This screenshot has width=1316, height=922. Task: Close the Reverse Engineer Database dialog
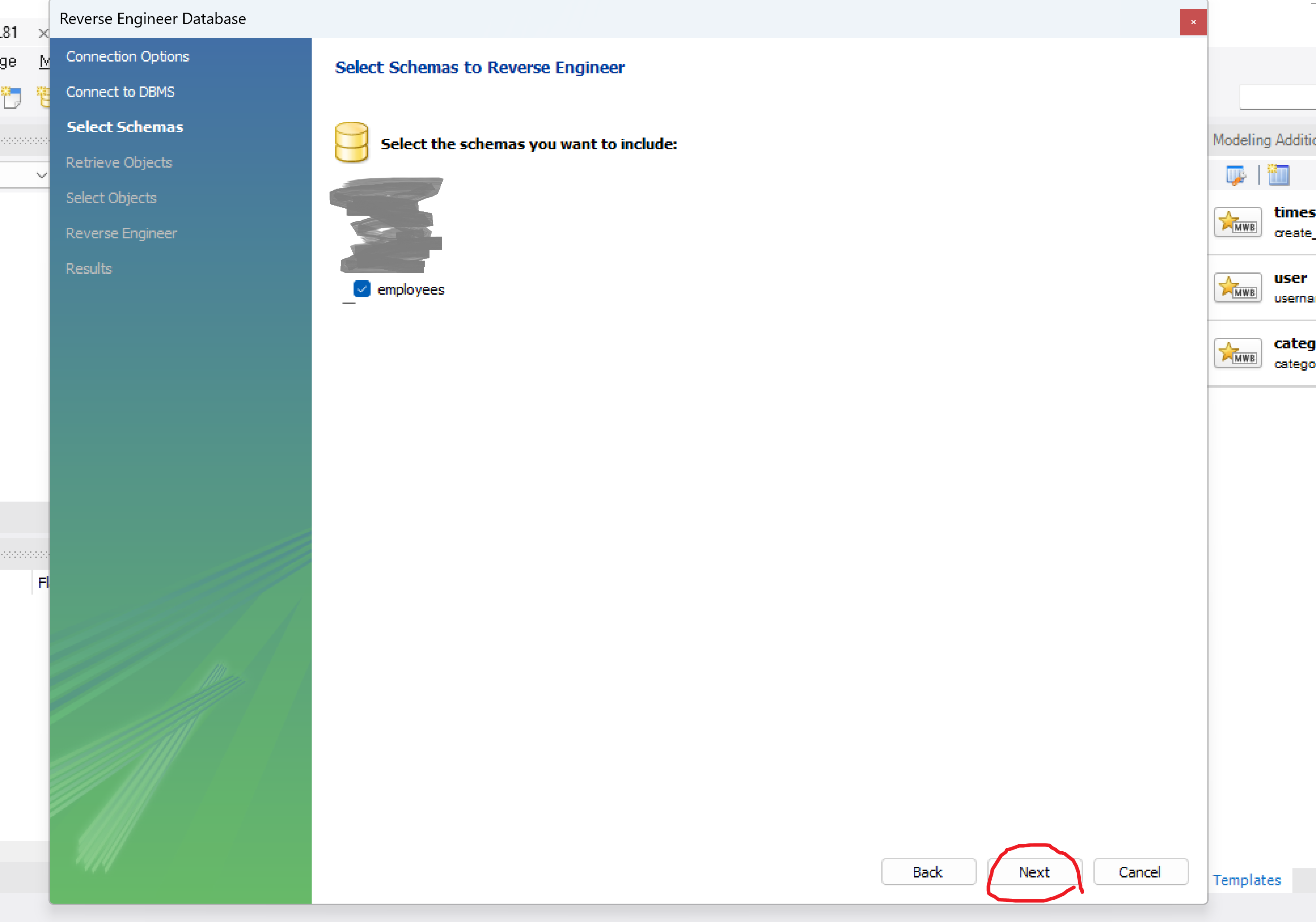click(x=1193, y=22)
